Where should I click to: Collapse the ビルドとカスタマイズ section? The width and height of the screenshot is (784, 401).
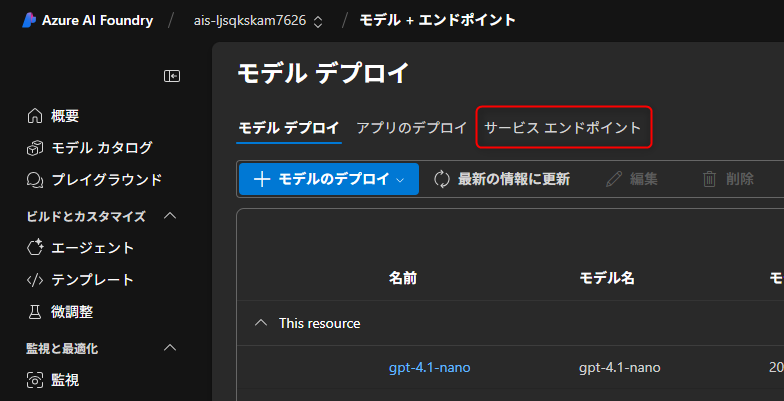click(x=169, y=216)
